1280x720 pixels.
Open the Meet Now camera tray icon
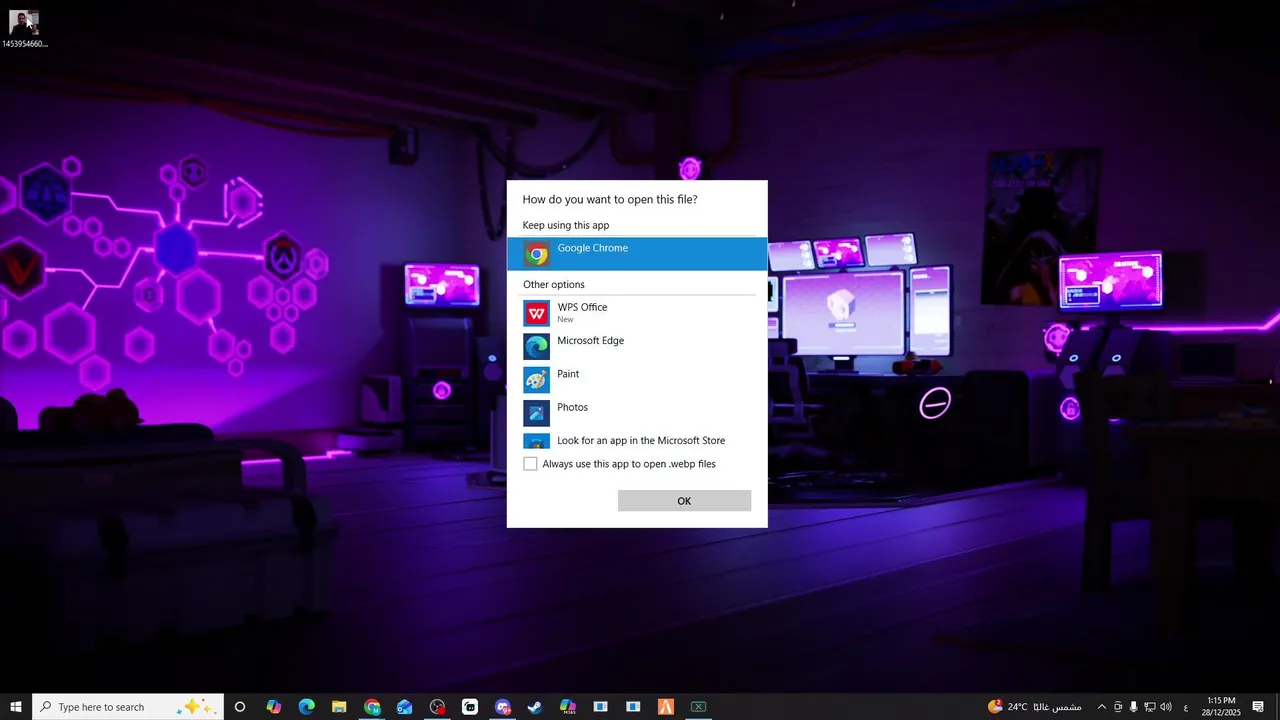click(x=1118, y=707)
